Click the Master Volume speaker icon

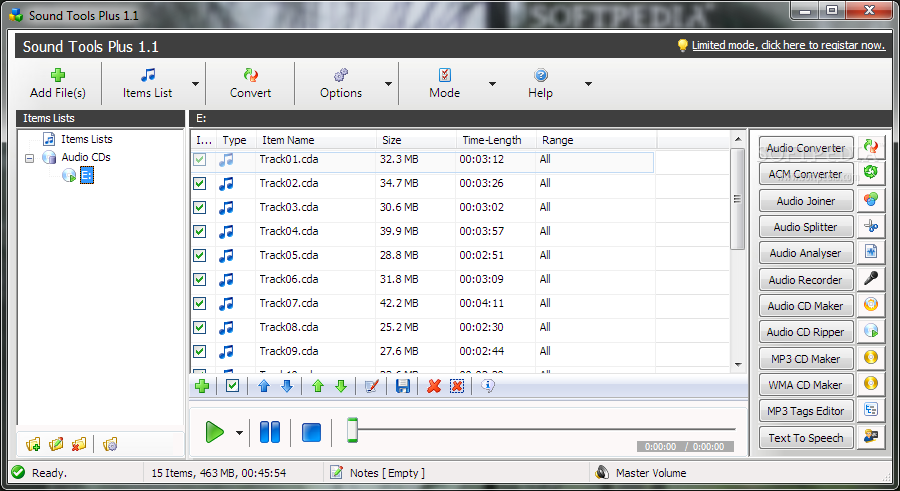click(602, 472)
